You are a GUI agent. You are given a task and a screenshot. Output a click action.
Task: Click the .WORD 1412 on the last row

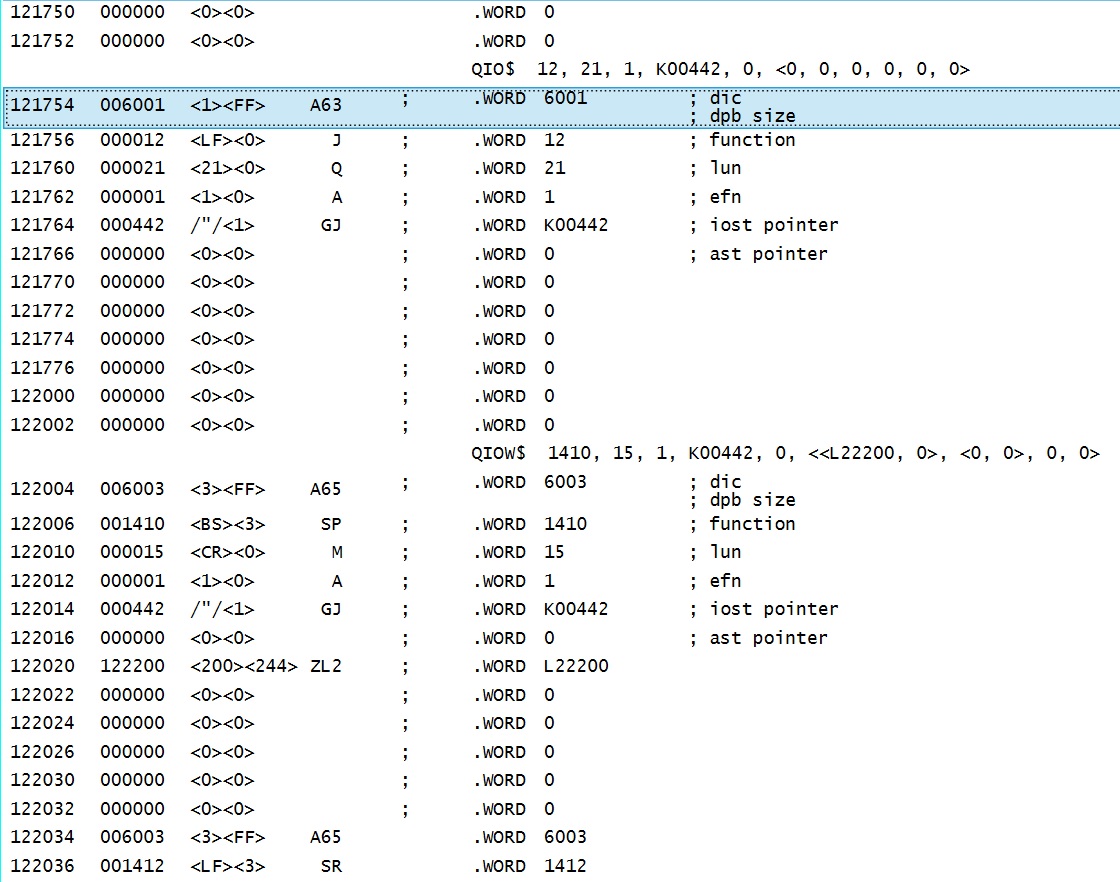[x=530, y=866]
